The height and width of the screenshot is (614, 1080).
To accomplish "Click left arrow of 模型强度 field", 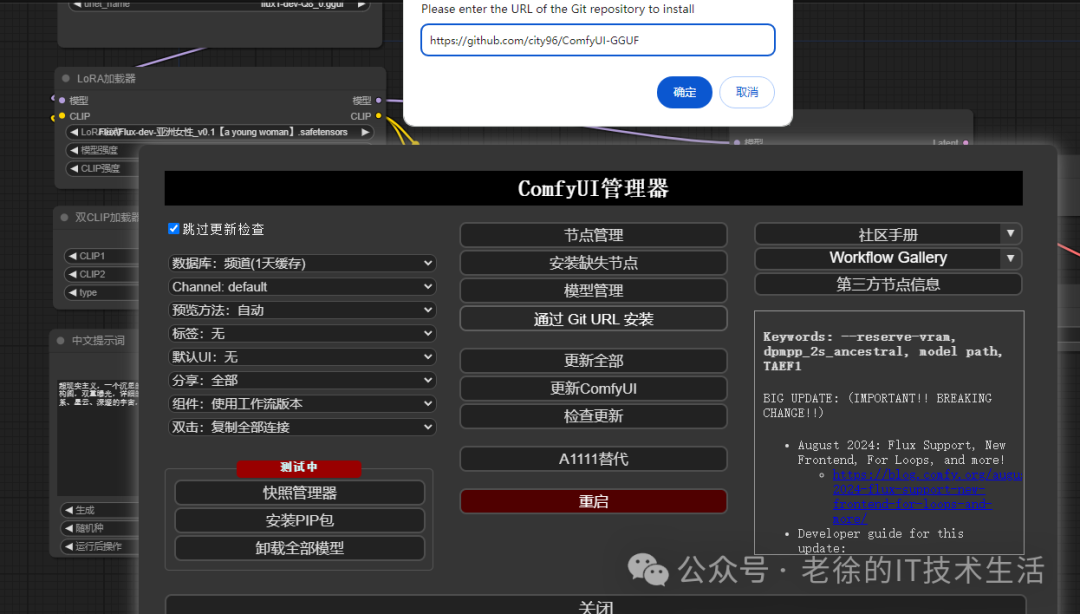I will (74, 150).
